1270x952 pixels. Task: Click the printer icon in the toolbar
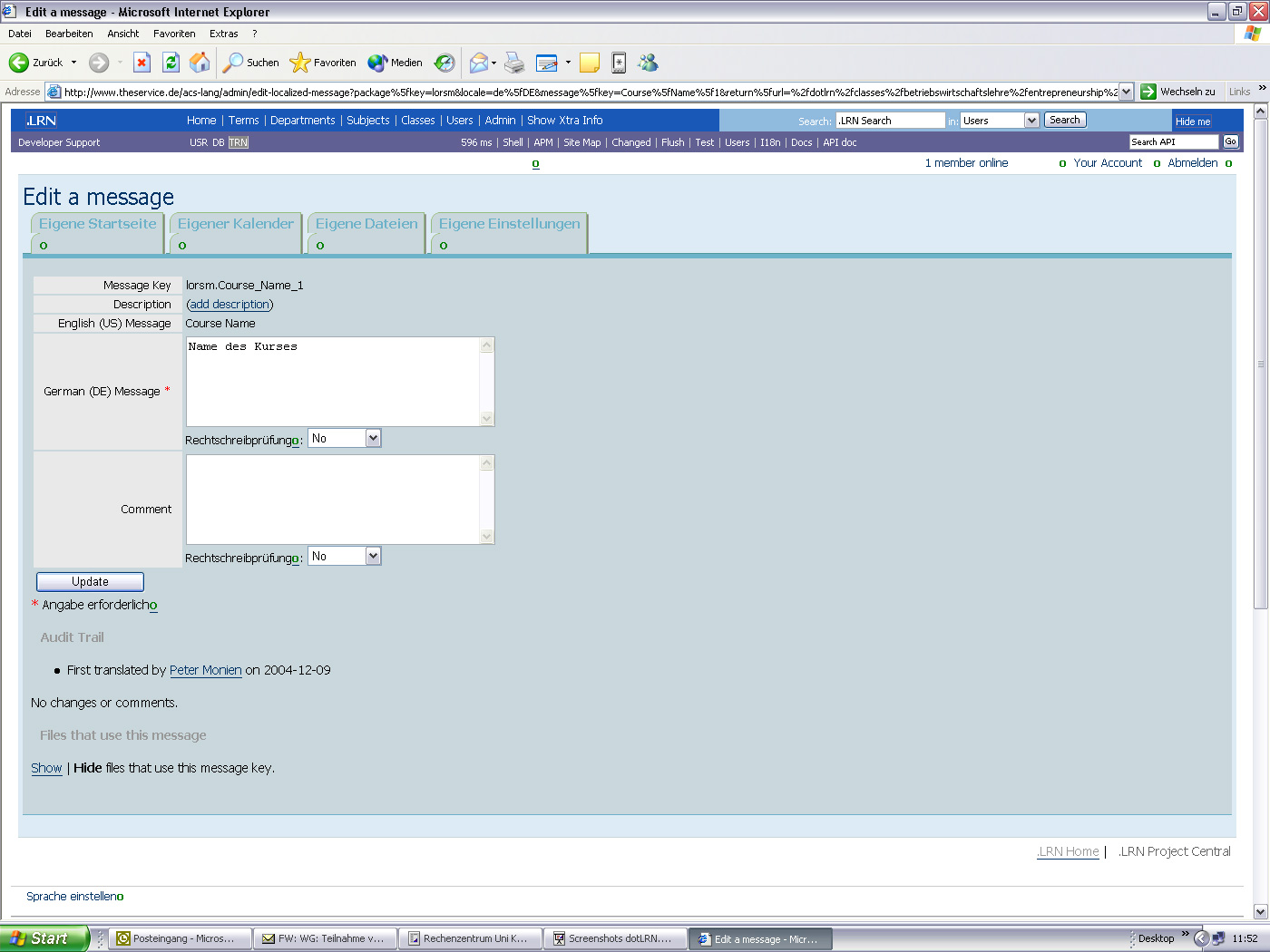pos(514,63)
